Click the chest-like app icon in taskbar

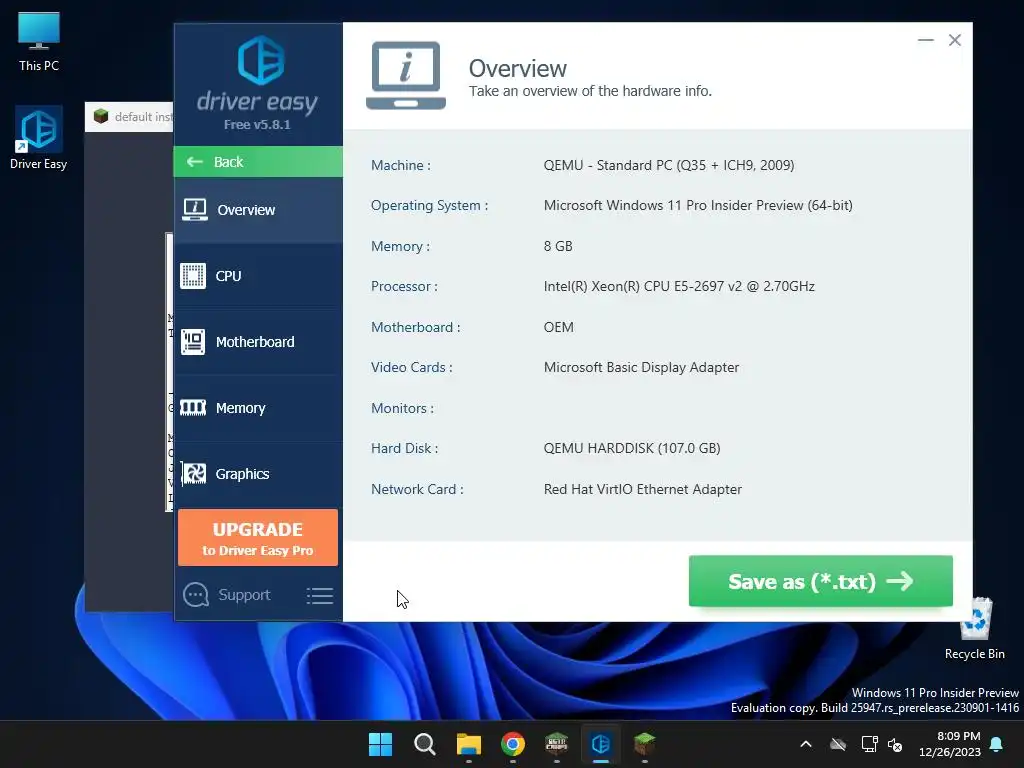coord(556,744)
